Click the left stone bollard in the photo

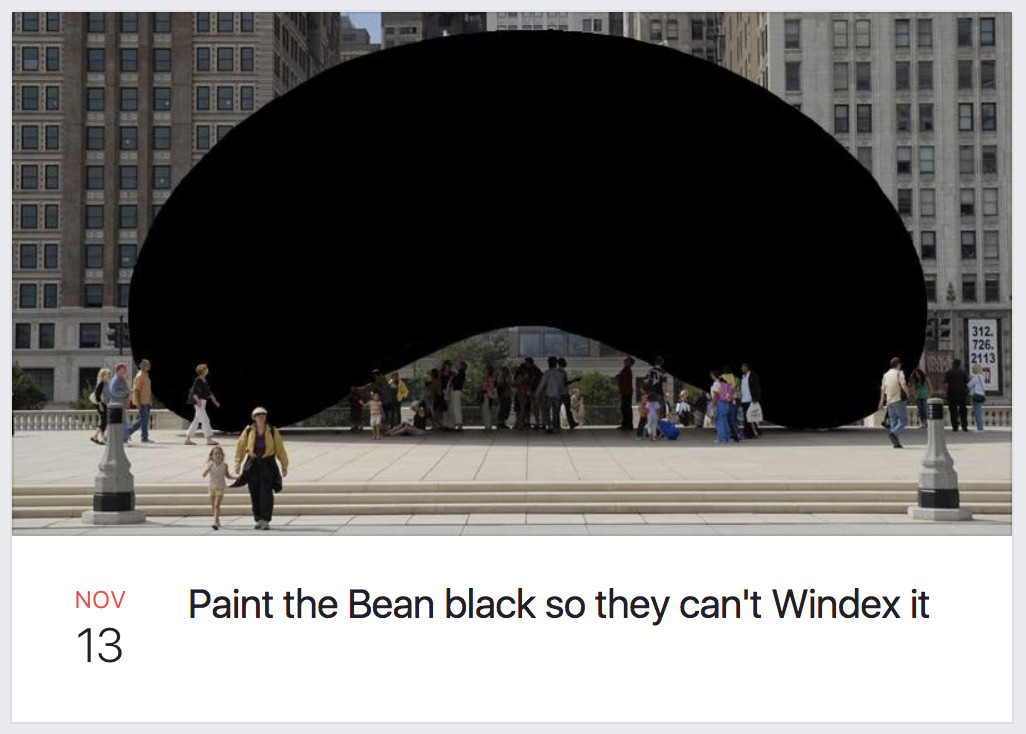(x=114, y=464)
